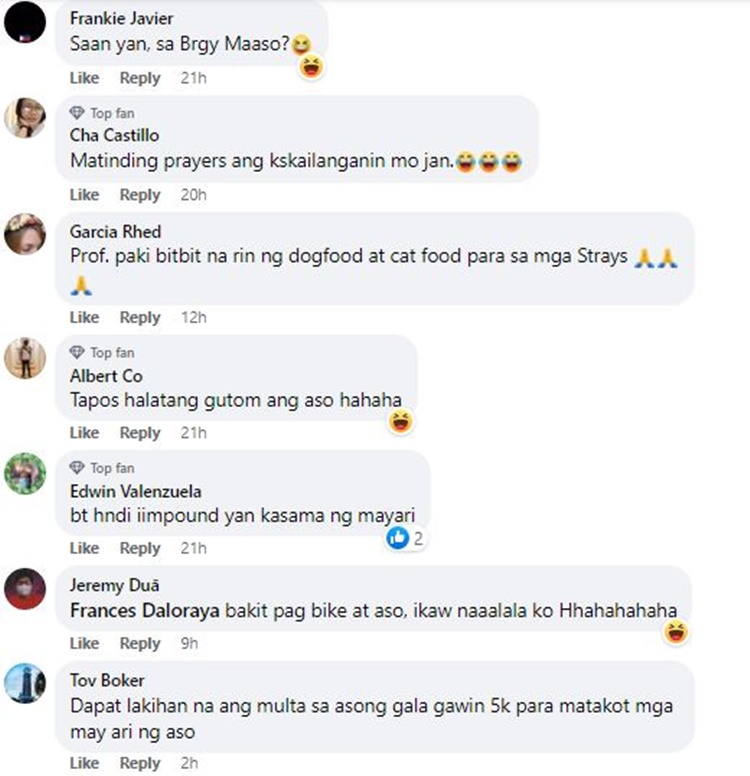Open Jeremy Duā's profile name link
Viewport: 750px width, 776px height.
[114, 585]
